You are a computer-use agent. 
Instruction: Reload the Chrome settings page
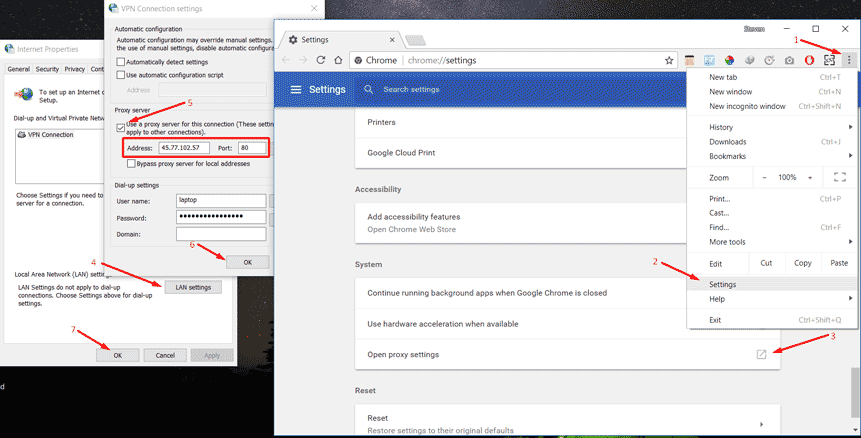coord(321,60)
